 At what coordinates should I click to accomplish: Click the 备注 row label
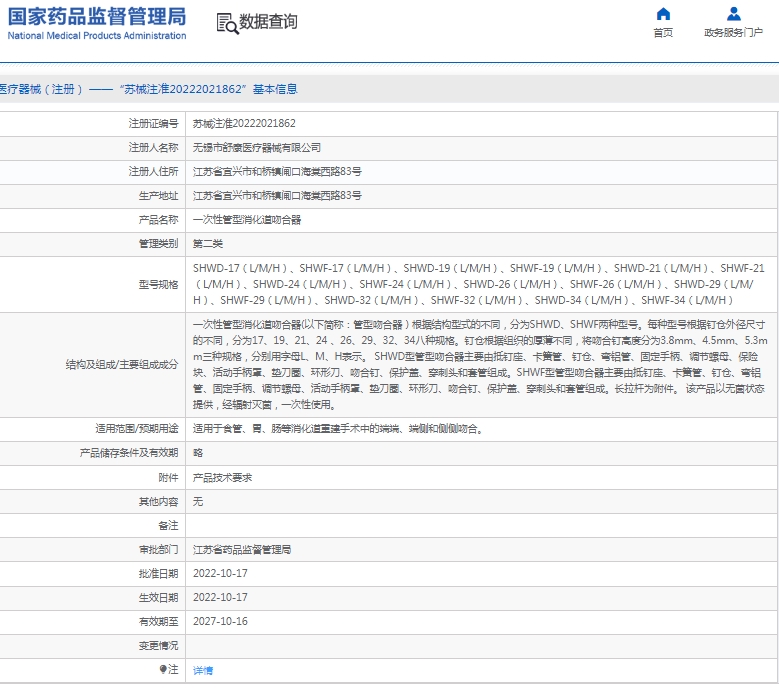168,526
